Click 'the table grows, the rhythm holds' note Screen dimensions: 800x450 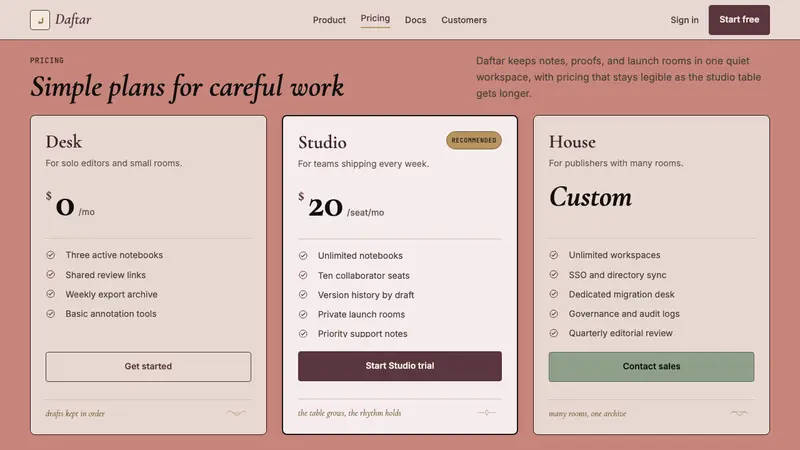point(349,413)
